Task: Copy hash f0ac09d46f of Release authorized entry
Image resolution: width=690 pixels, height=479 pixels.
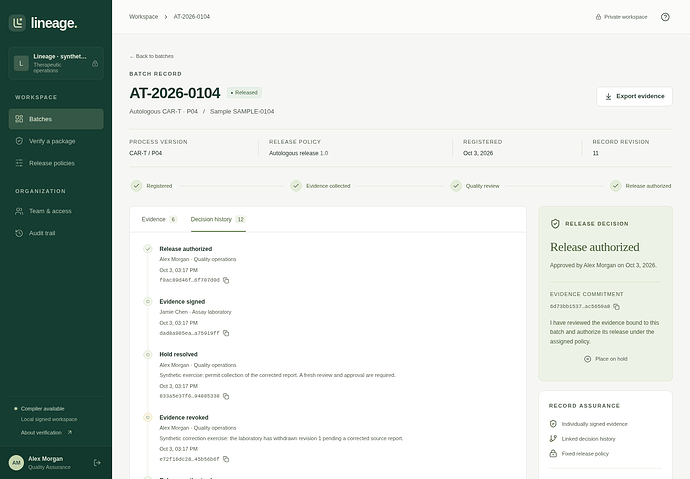Action: coord(226,280)
